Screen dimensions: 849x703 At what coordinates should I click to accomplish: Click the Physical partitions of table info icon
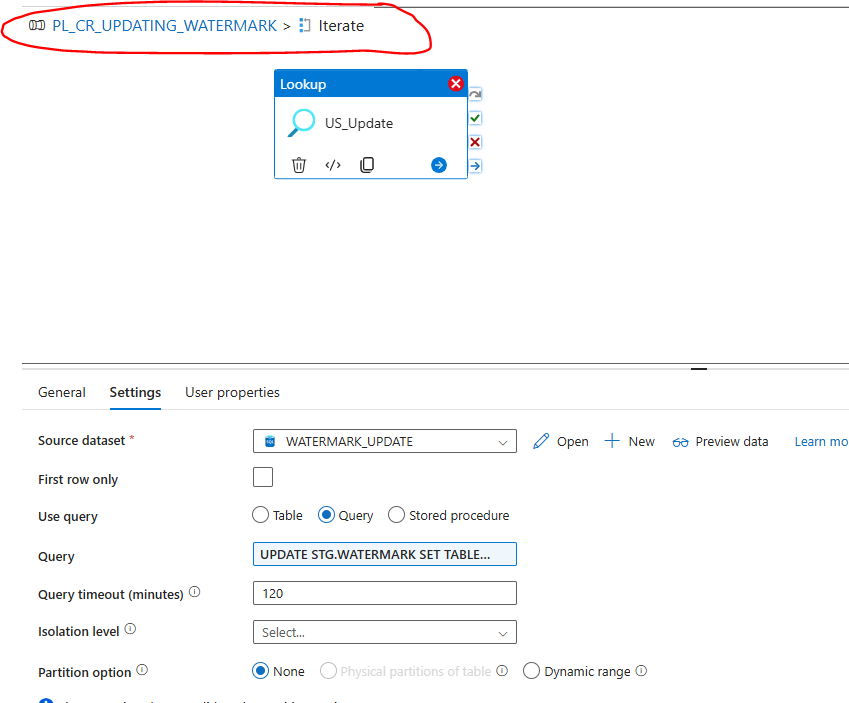502,671
